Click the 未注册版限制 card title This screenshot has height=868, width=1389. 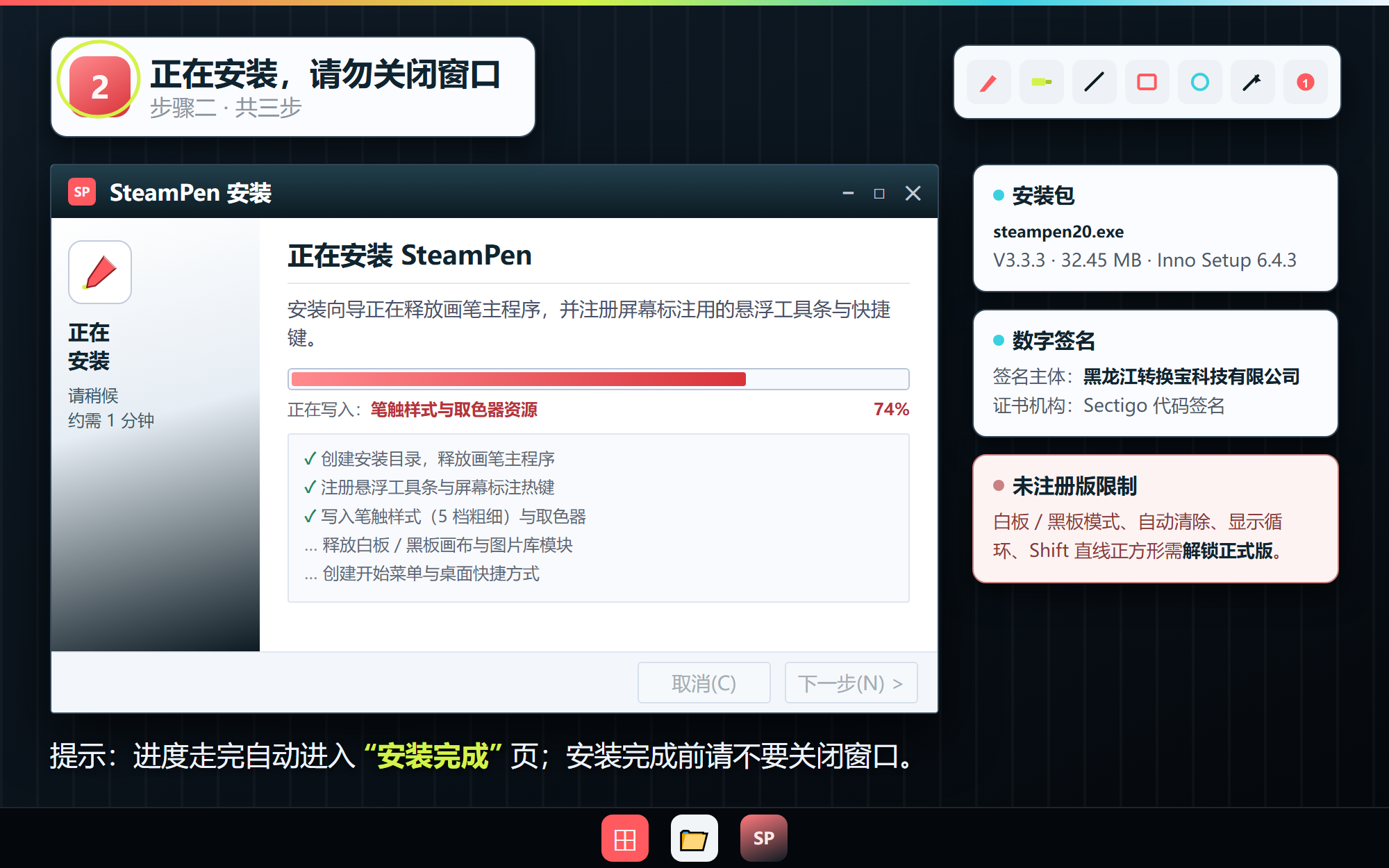[x=1075, y=486]
